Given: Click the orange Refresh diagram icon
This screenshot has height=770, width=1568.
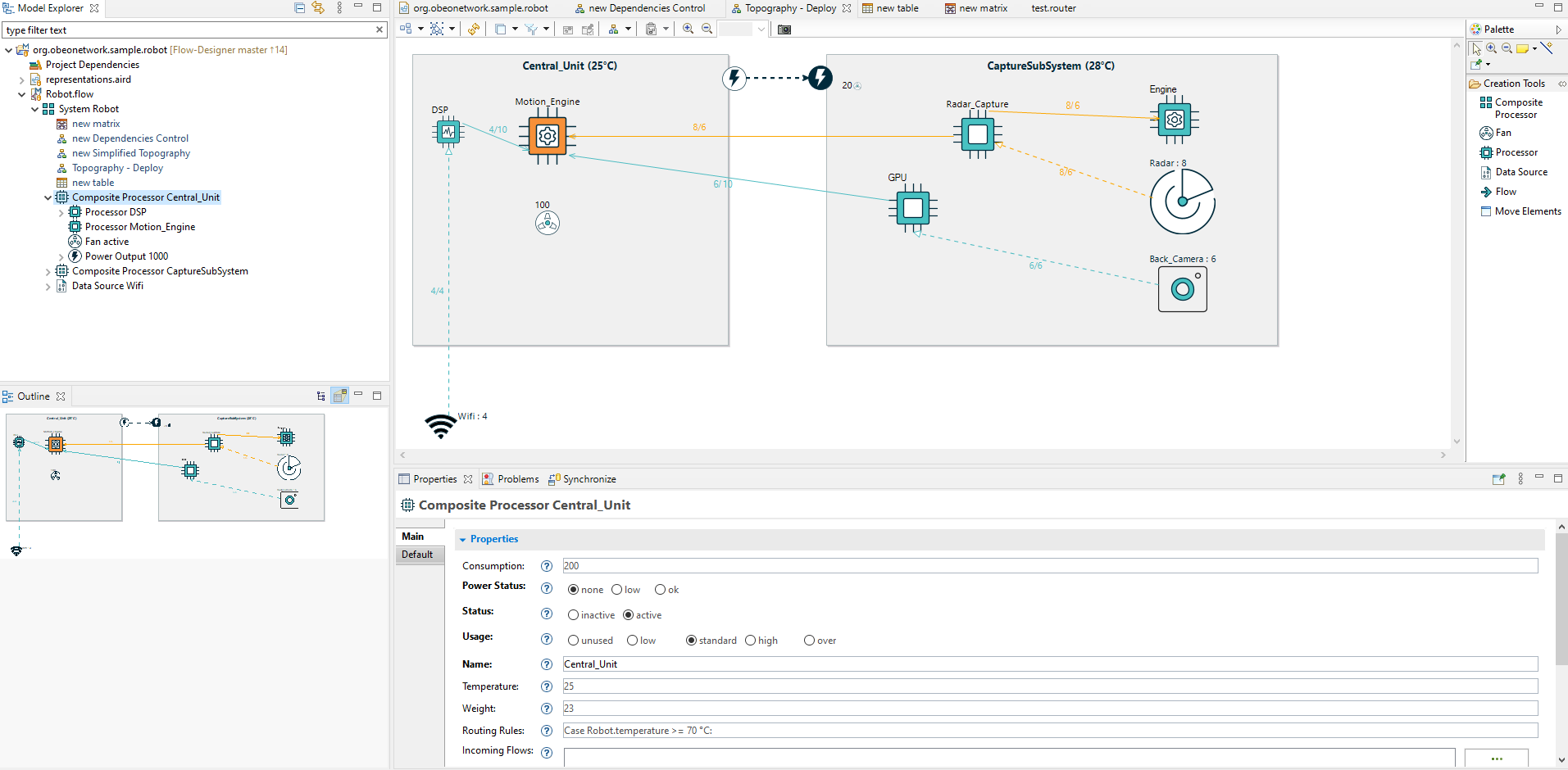Looking at the screenshot, I should [474, 29].
